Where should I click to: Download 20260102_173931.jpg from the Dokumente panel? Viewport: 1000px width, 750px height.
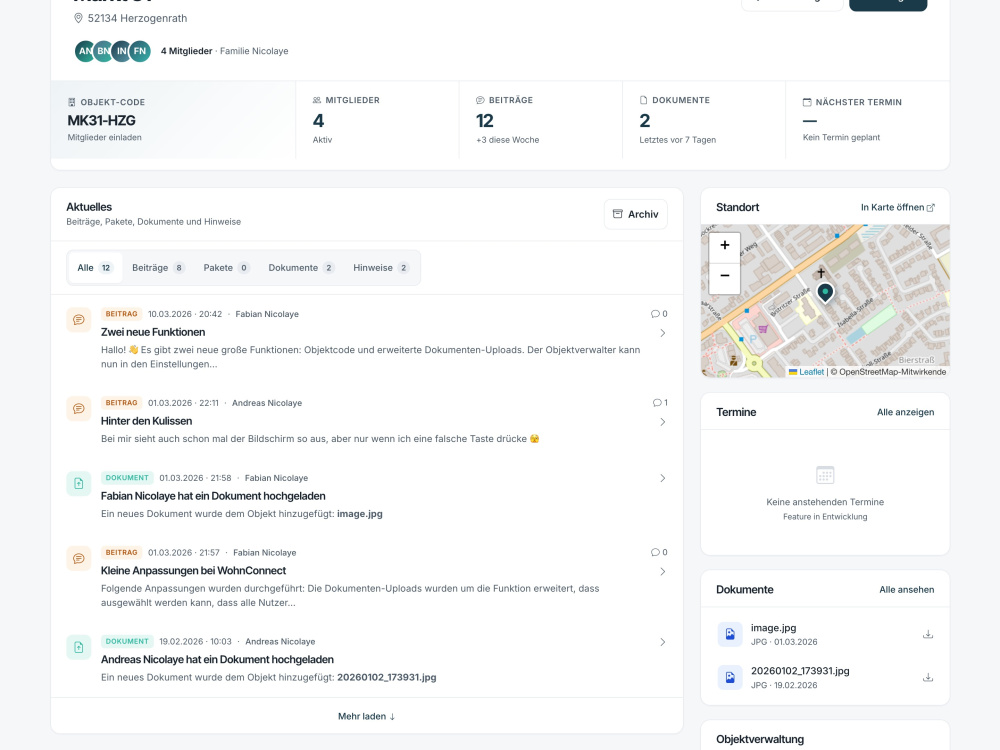928,677
